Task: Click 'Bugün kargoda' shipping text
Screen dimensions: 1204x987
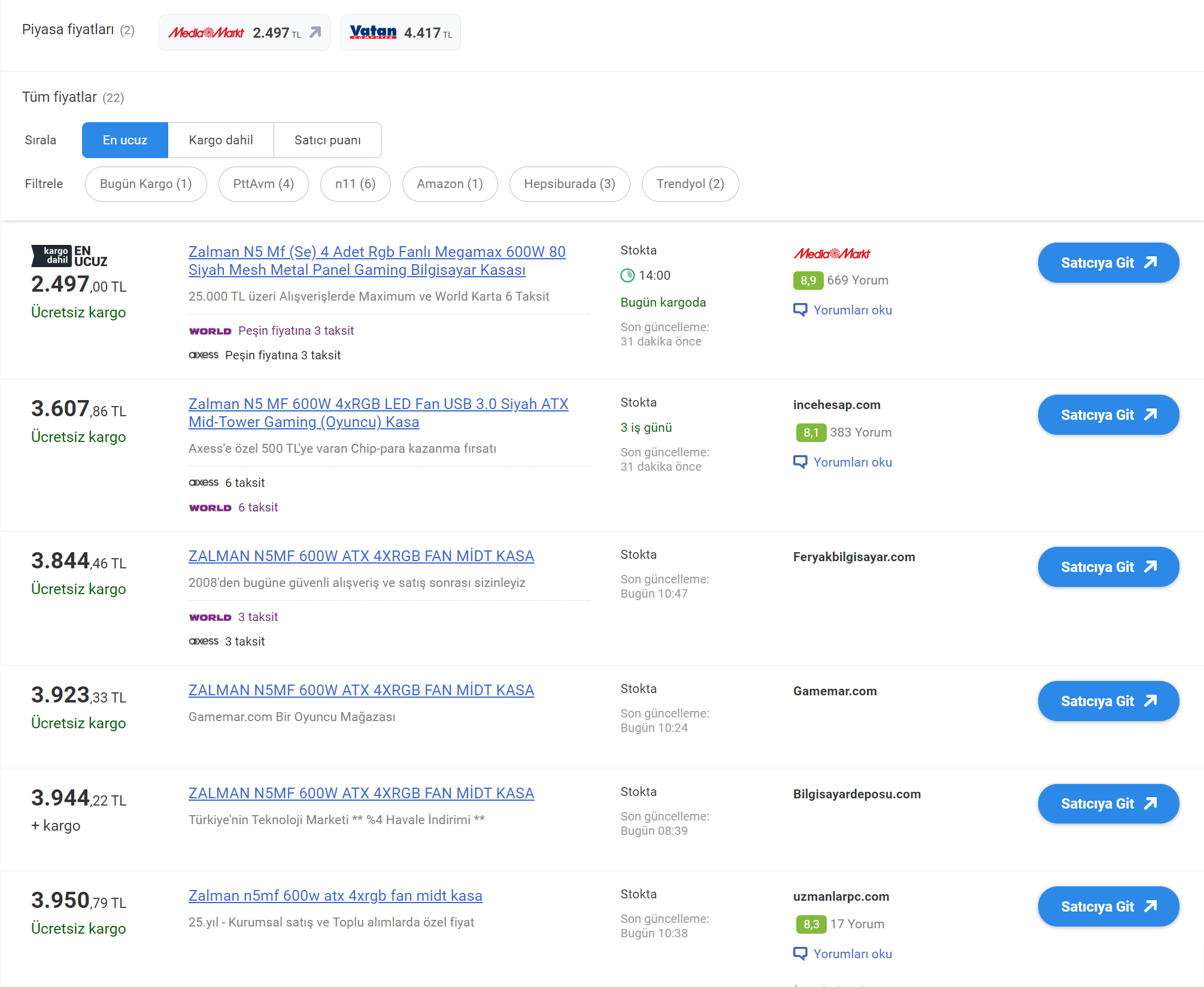Action: [x=663, y=302]
